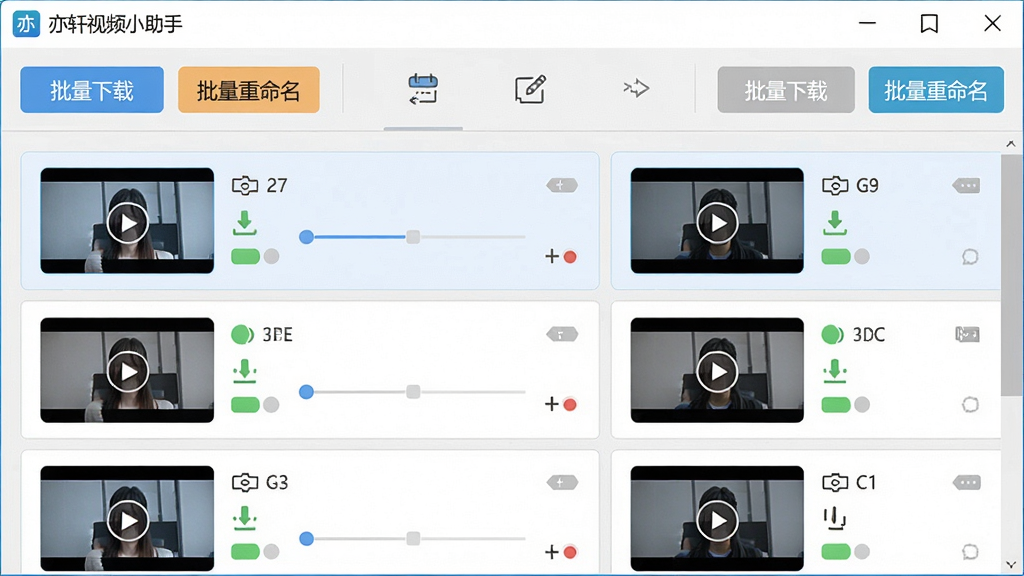Open the more options tag on C1
Image resolution: width=1024 pixels, height=576 pixels.
coord(967,483)
